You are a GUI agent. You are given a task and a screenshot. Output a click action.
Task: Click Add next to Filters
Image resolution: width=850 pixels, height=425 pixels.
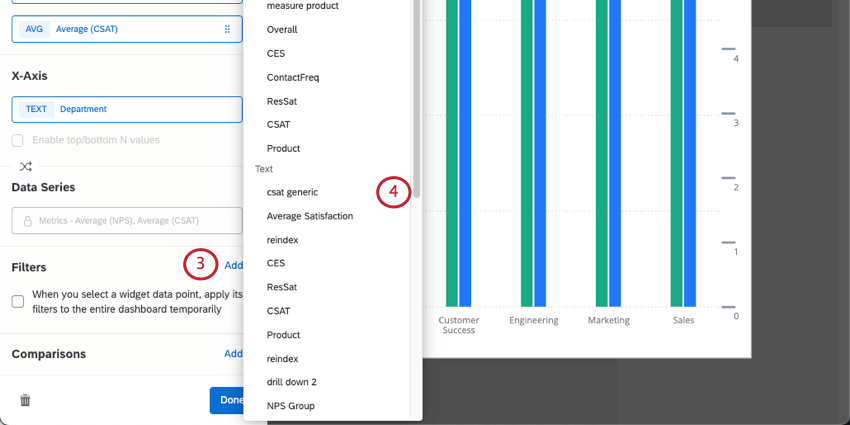pyautogui.click(x=234, y=266)
